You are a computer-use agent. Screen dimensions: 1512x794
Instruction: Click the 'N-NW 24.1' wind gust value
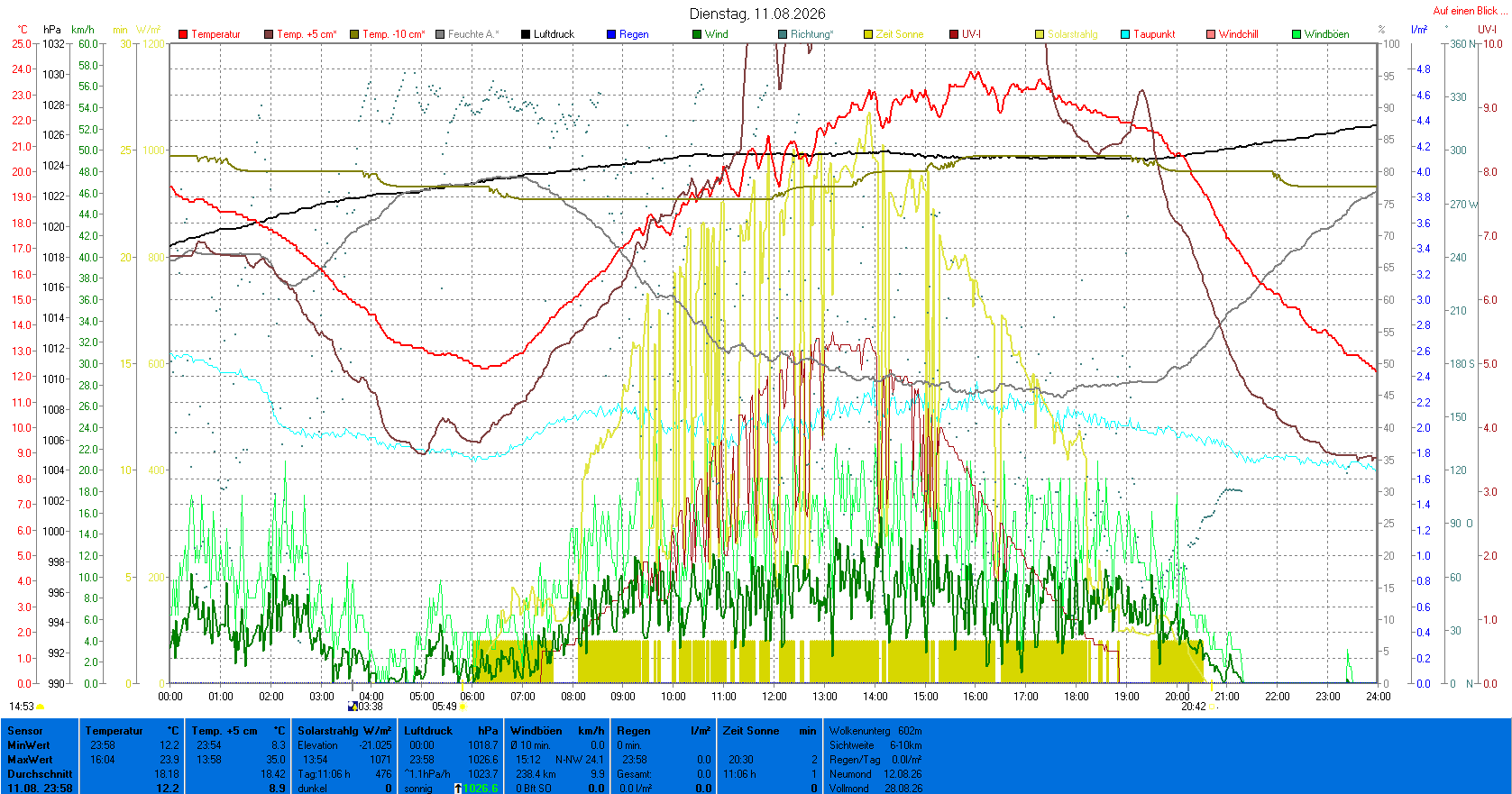tap(580, 760)
